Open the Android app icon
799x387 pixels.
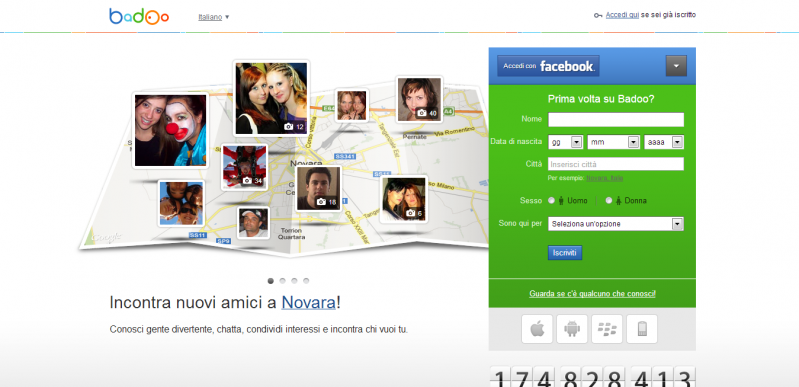572,329
